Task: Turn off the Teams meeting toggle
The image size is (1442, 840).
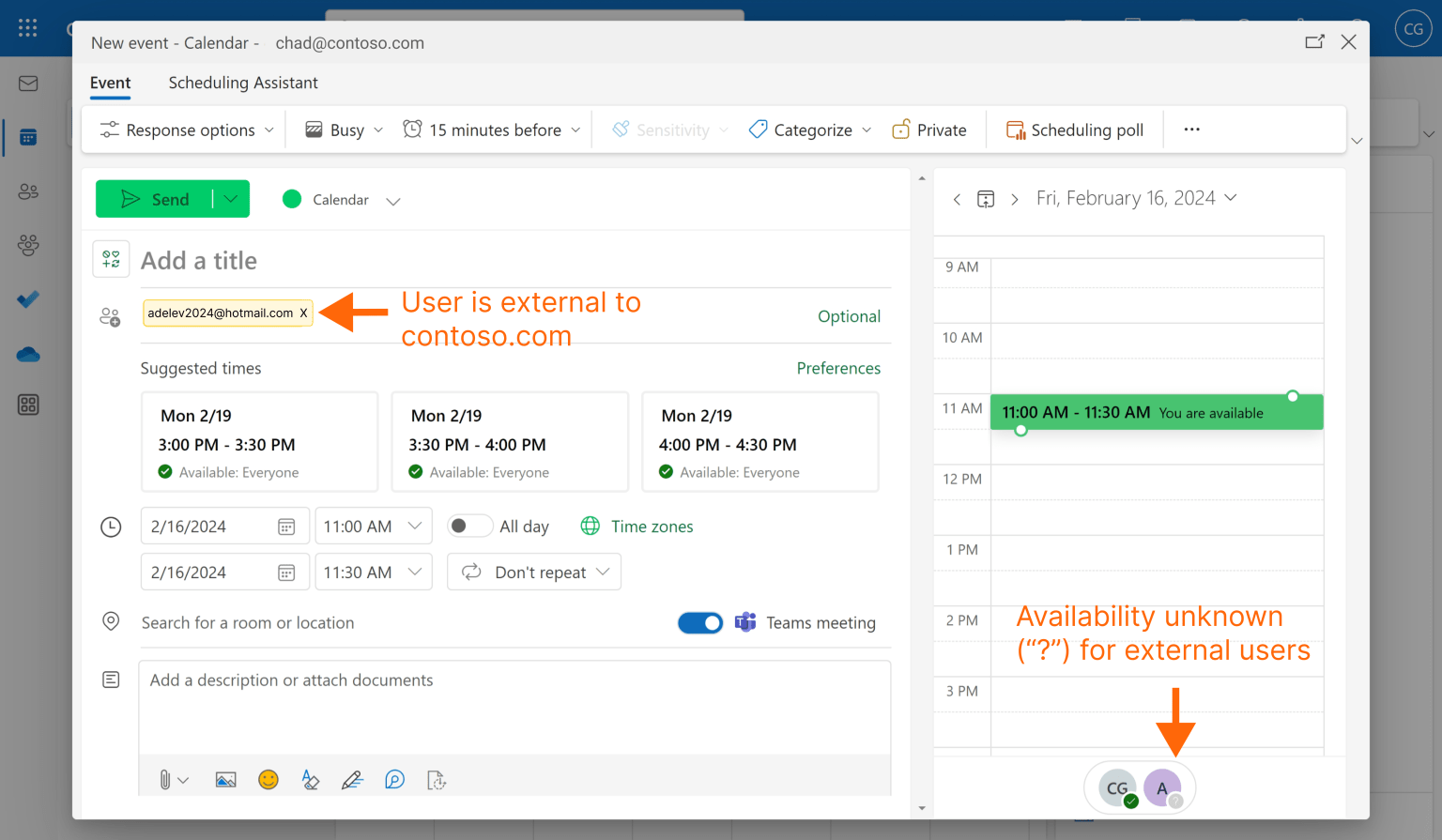Action: point(700,622)
